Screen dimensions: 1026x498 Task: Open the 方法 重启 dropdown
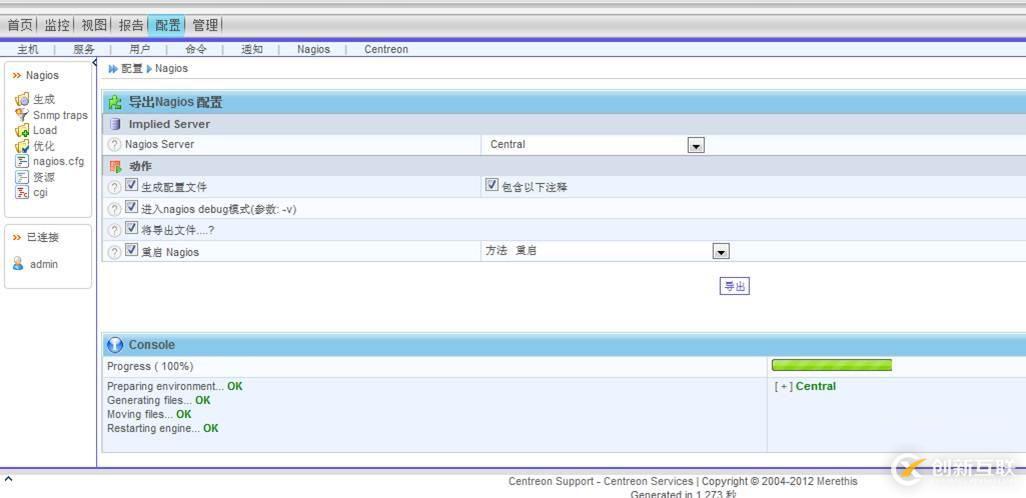click(x=720, y=251)
